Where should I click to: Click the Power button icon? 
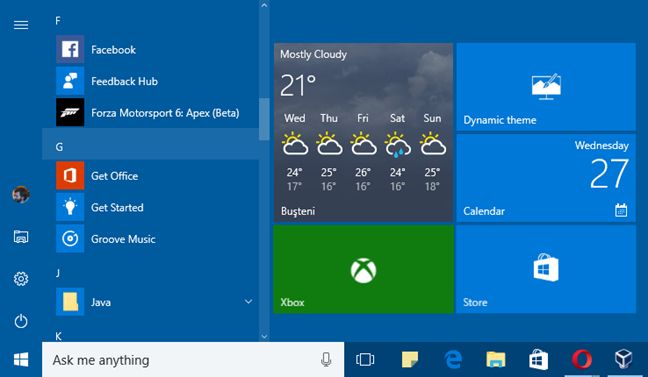click(21, 321)
